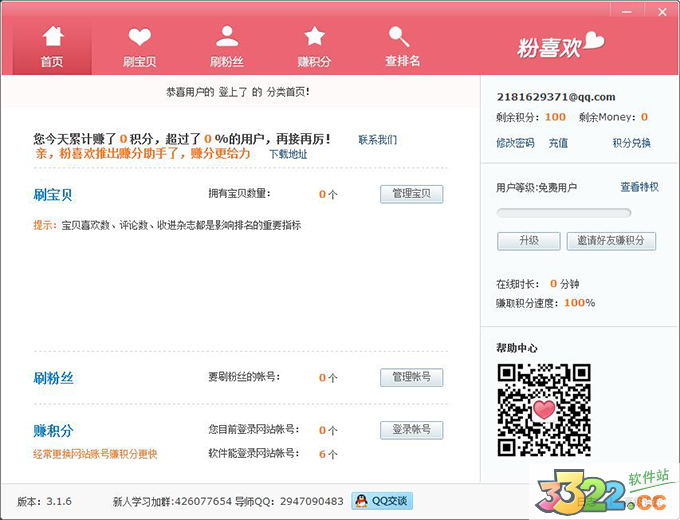Click the 登录帐号 button
Image resolution: width=680 pixels, height=520 pixels.
[412, 430]
